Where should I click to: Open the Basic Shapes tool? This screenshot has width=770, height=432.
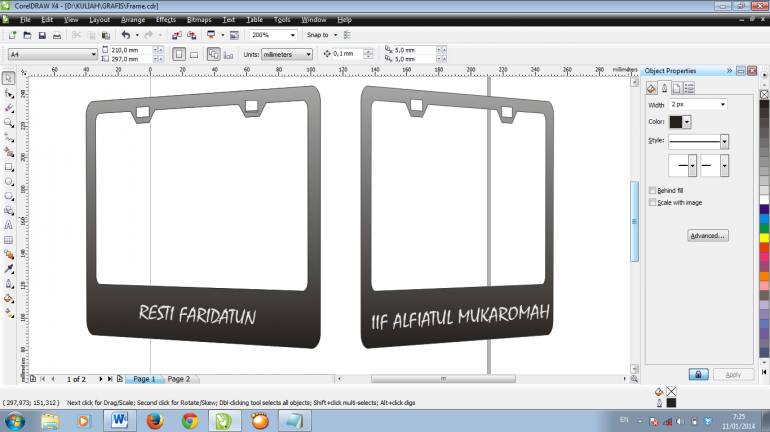pos(8,211)
